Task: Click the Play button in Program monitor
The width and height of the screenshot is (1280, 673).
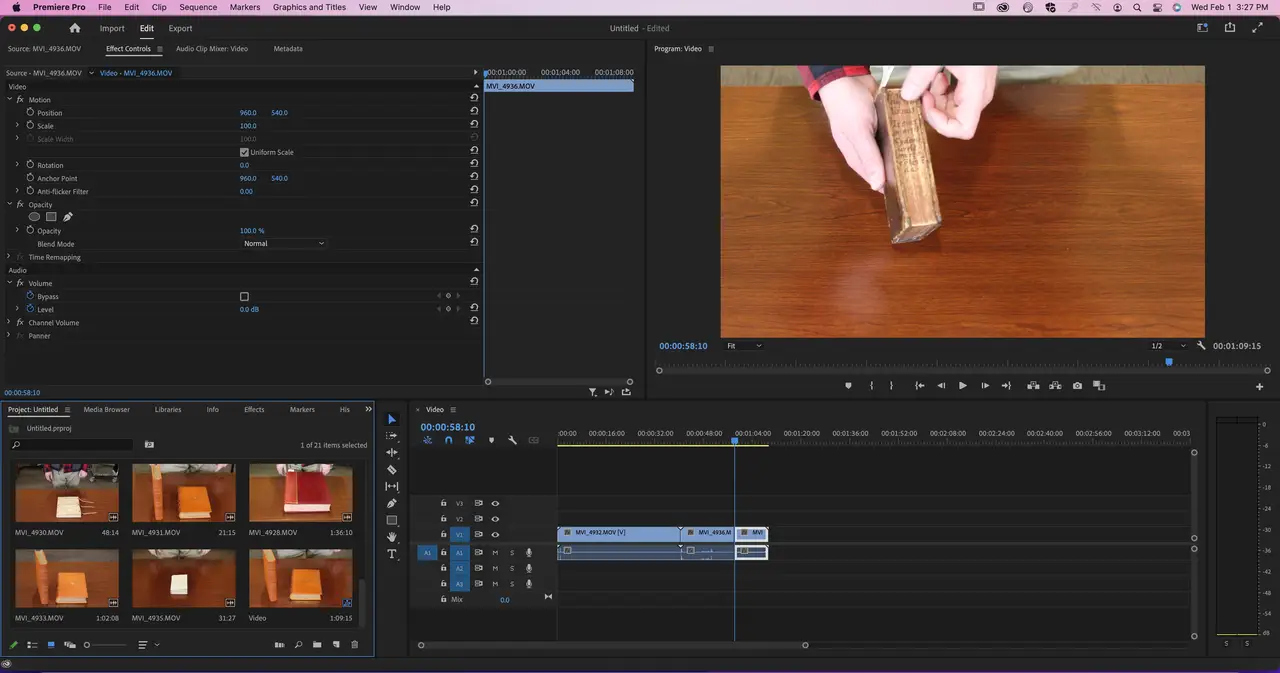Action: [x=963, y=386]
